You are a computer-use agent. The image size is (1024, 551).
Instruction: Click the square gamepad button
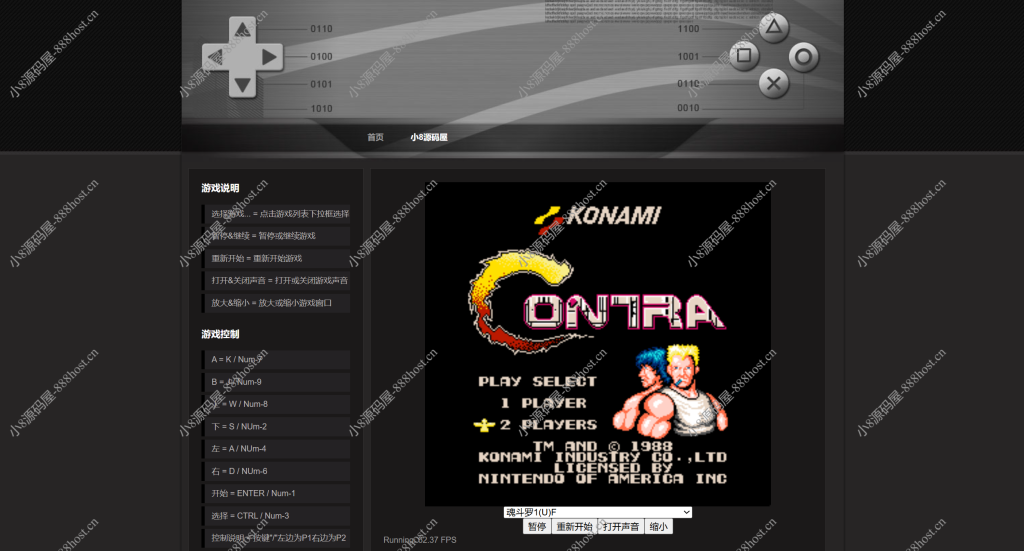744,55
